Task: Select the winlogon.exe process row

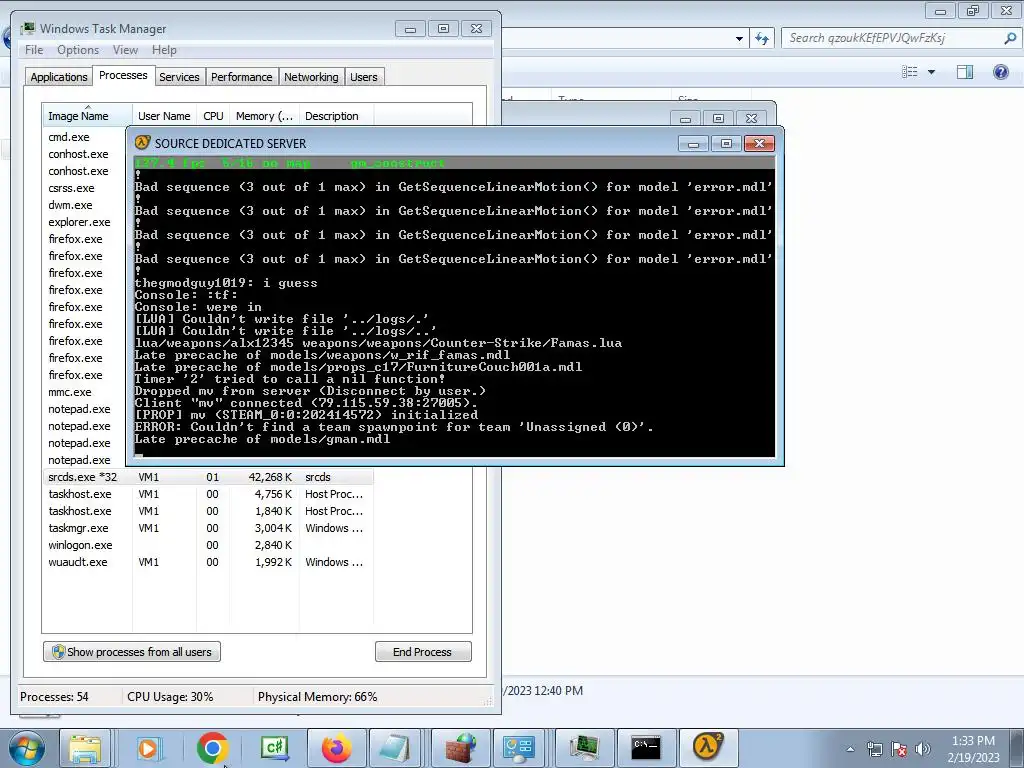Action: click(x=208, y=545)
